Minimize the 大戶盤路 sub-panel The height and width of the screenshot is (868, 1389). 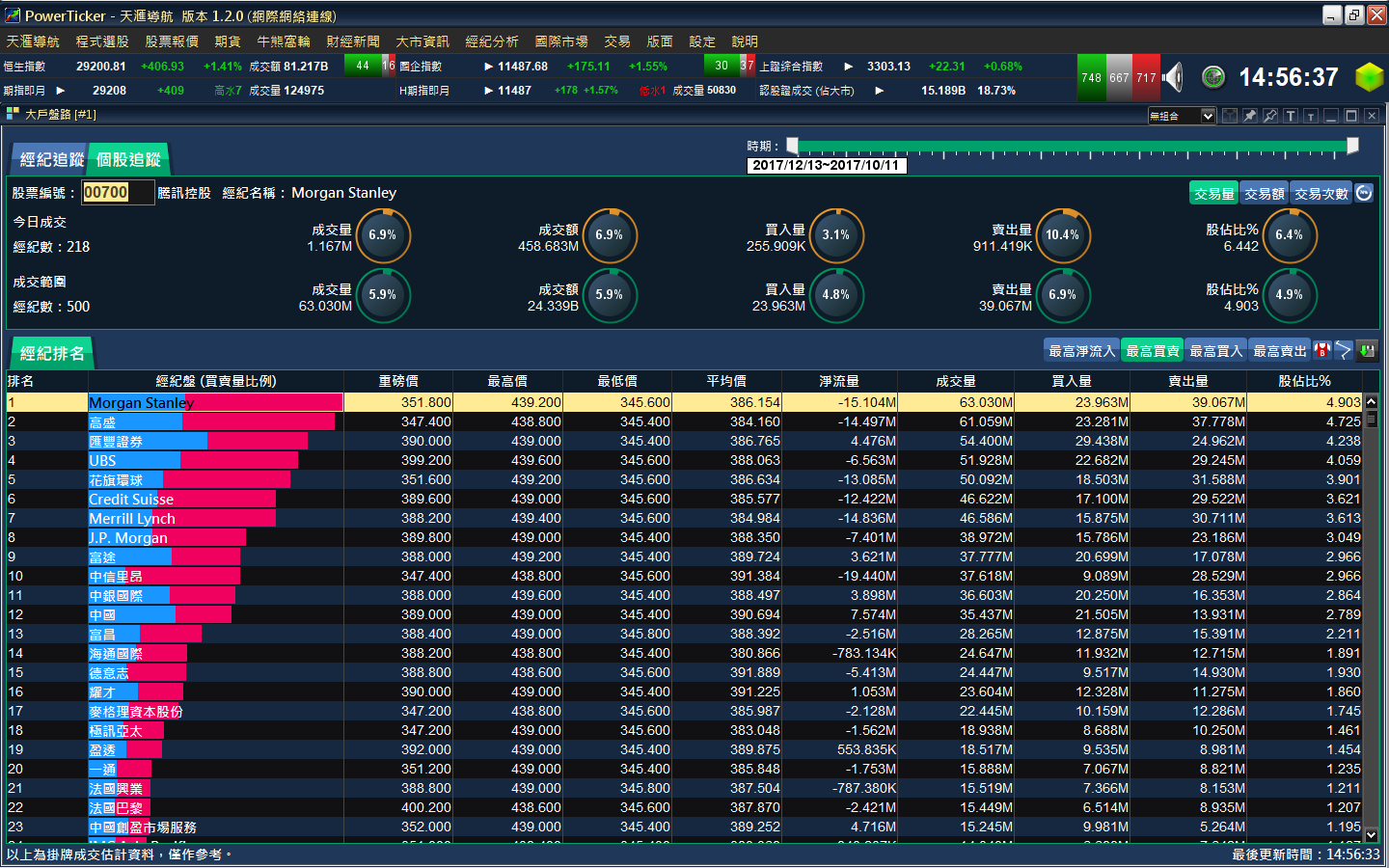point(1331,116)
